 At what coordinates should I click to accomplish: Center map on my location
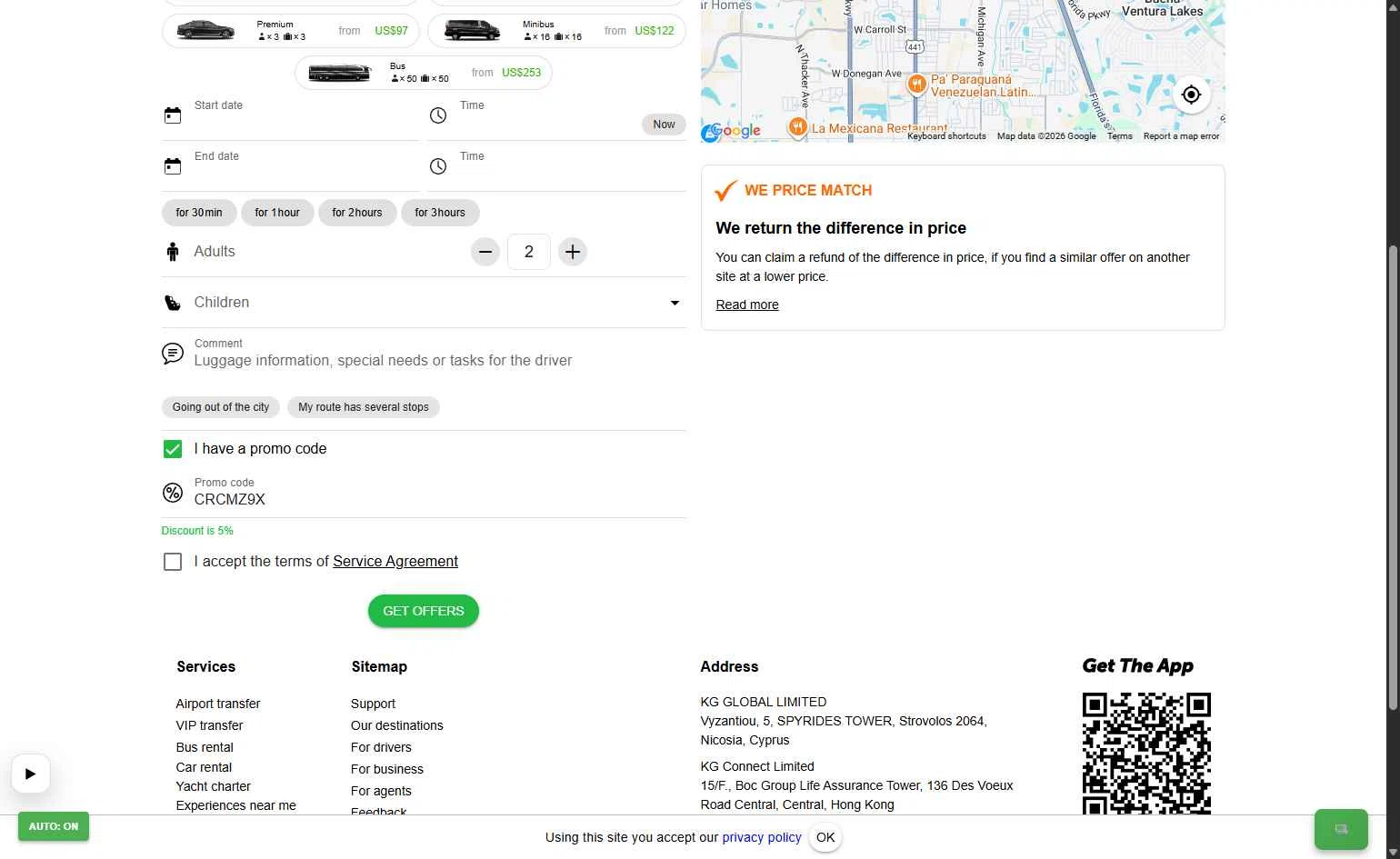1191,95
